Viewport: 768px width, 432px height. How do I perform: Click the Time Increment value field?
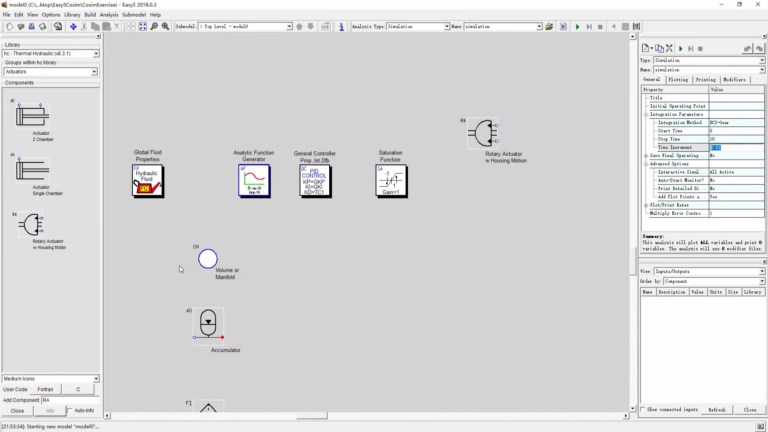click(x=737, y=147)
